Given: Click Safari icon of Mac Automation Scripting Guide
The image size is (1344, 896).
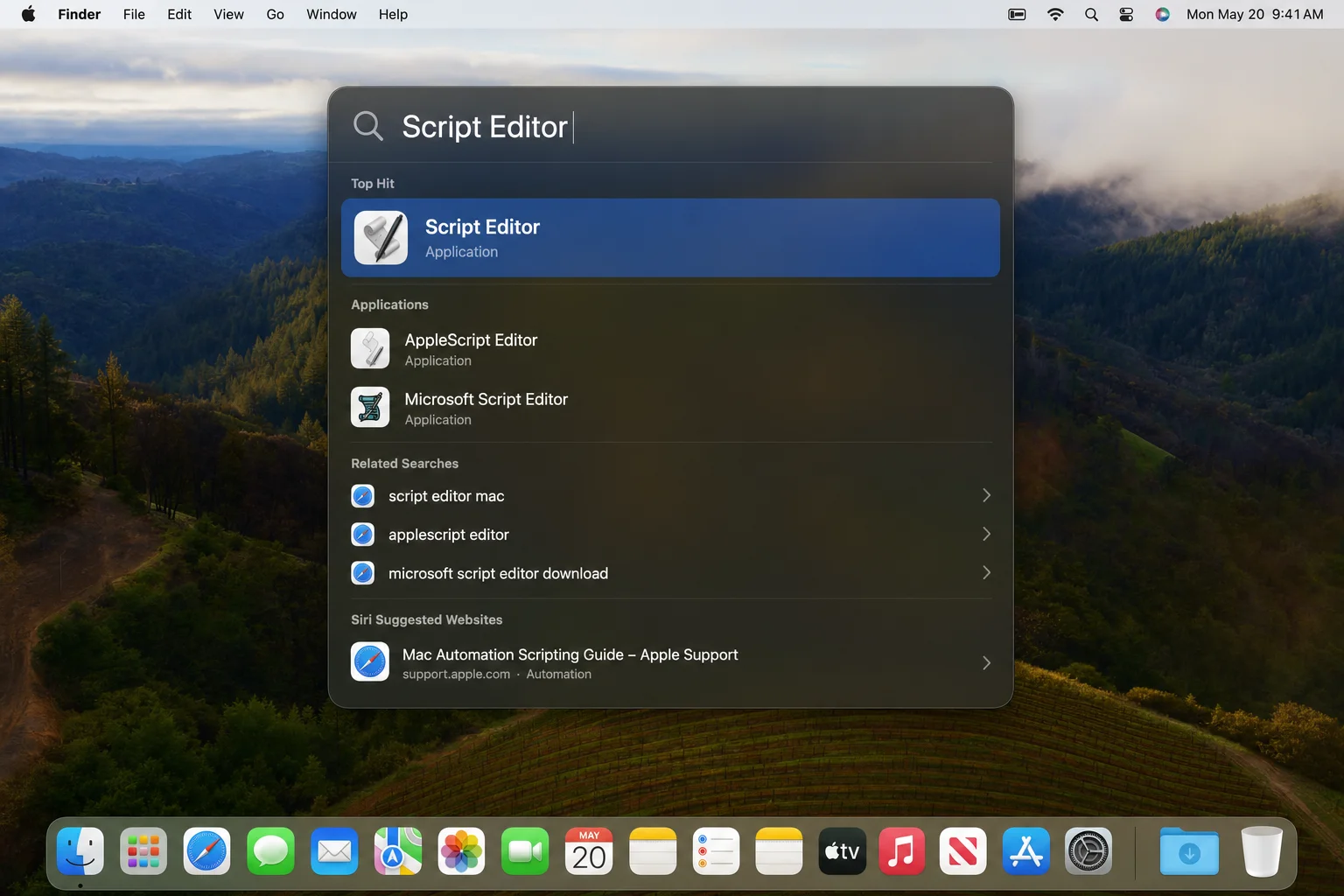Looking at the screenshot, I should coord(370,661).
